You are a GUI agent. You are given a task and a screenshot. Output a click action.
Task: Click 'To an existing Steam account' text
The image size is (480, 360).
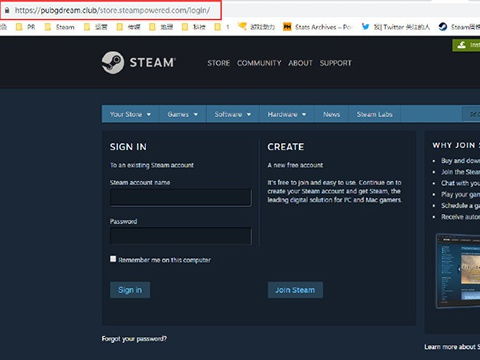[x=152, y=165]
